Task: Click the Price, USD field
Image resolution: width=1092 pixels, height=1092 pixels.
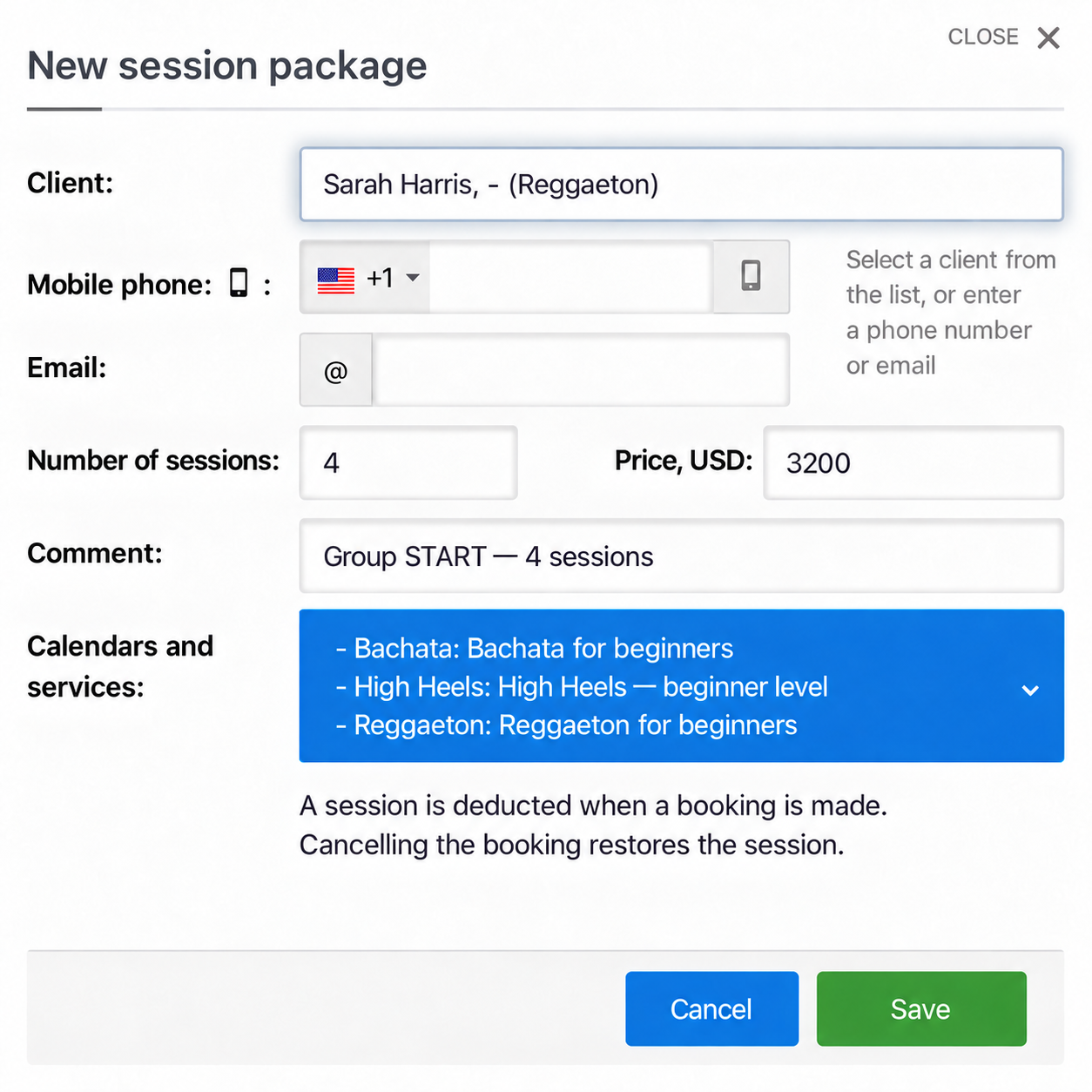Action: (913, 462)
